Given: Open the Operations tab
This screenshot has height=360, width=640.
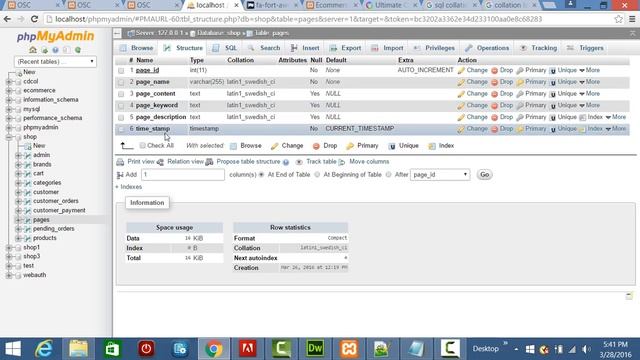Looking at the screenshot, I should 487,48.
